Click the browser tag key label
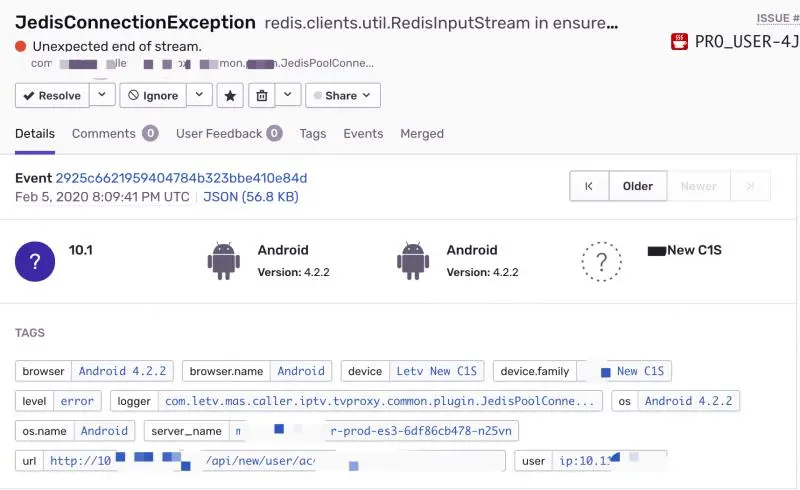800x490 pixels. coord(43,371)
